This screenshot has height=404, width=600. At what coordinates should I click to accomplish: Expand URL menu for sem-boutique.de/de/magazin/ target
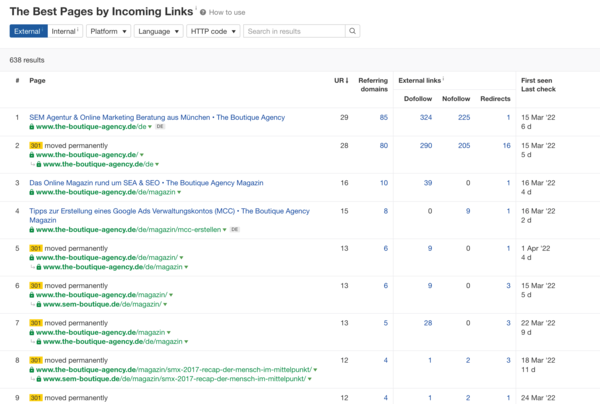click(165, 305)
